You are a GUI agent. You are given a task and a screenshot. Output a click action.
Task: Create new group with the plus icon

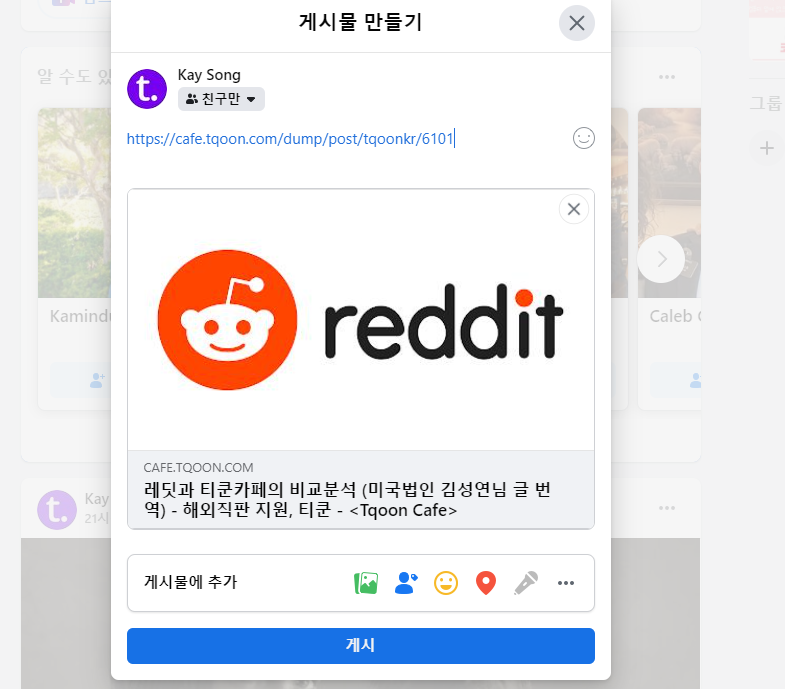pyautogui.click(x=766, y=148)
